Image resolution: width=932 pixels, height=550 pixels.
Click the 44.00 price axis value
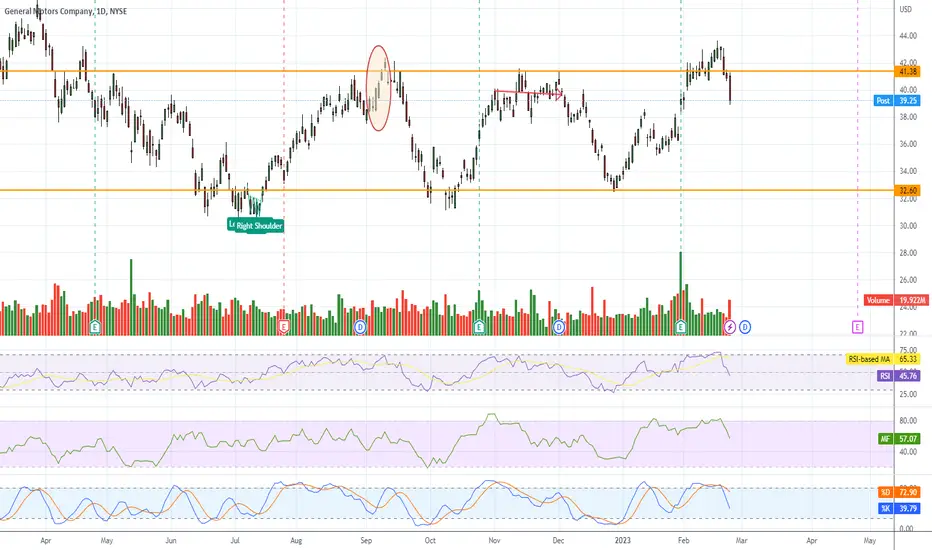(908, 36)
